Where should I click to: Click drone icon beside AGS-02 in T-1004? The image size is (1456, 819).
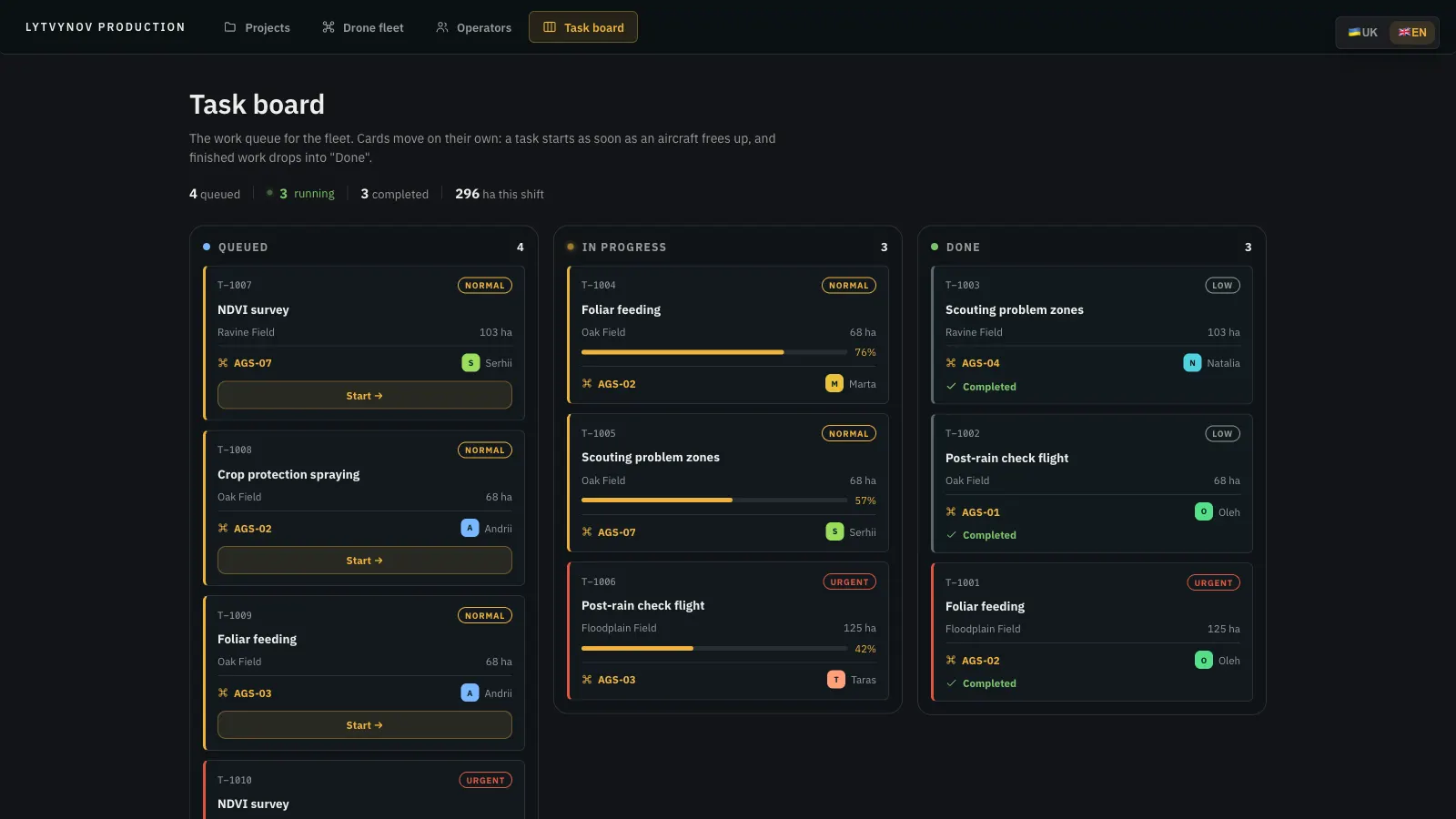pyautogui.click(x=587, y=384)
